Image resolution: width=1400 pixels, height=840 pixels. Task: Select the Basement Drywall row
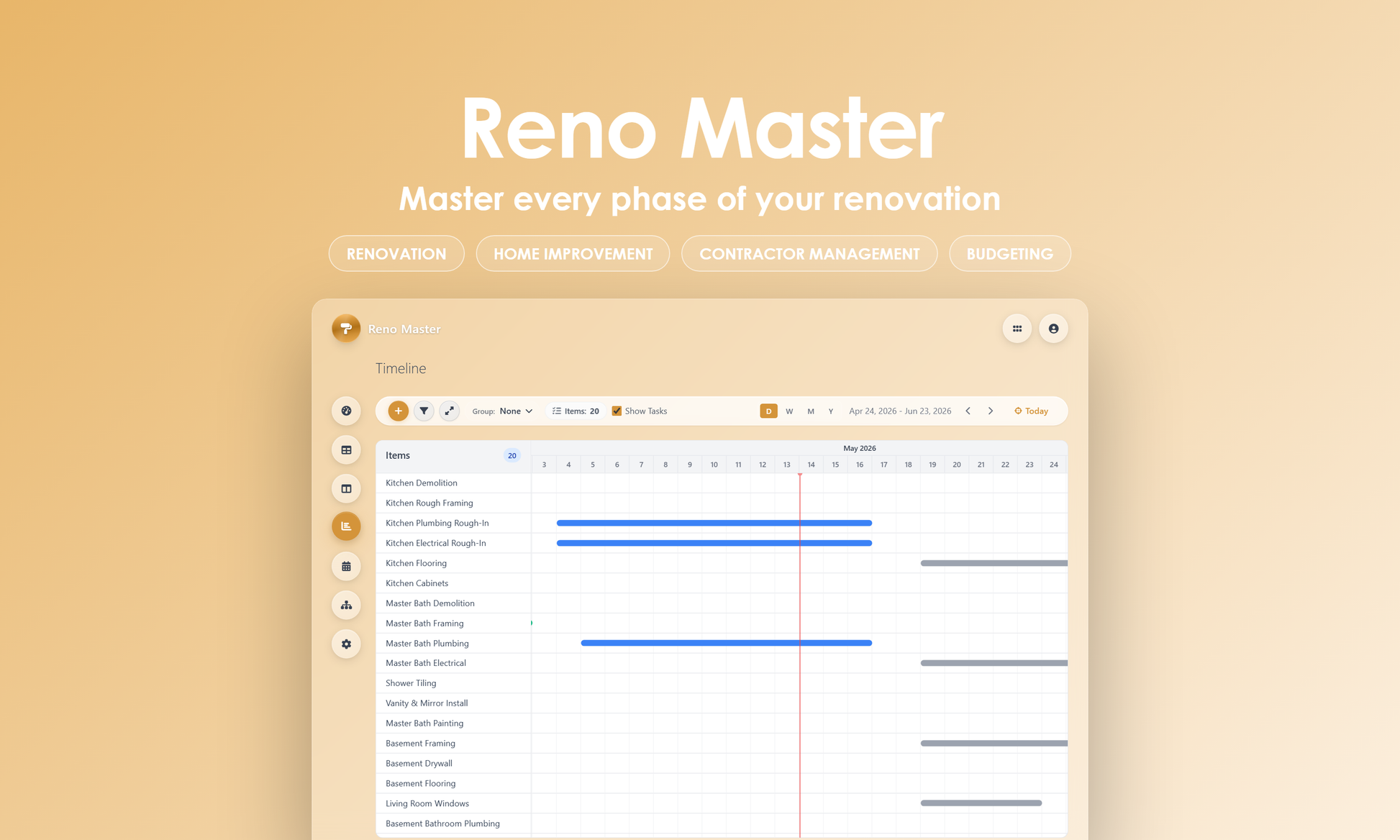point(453,763)
